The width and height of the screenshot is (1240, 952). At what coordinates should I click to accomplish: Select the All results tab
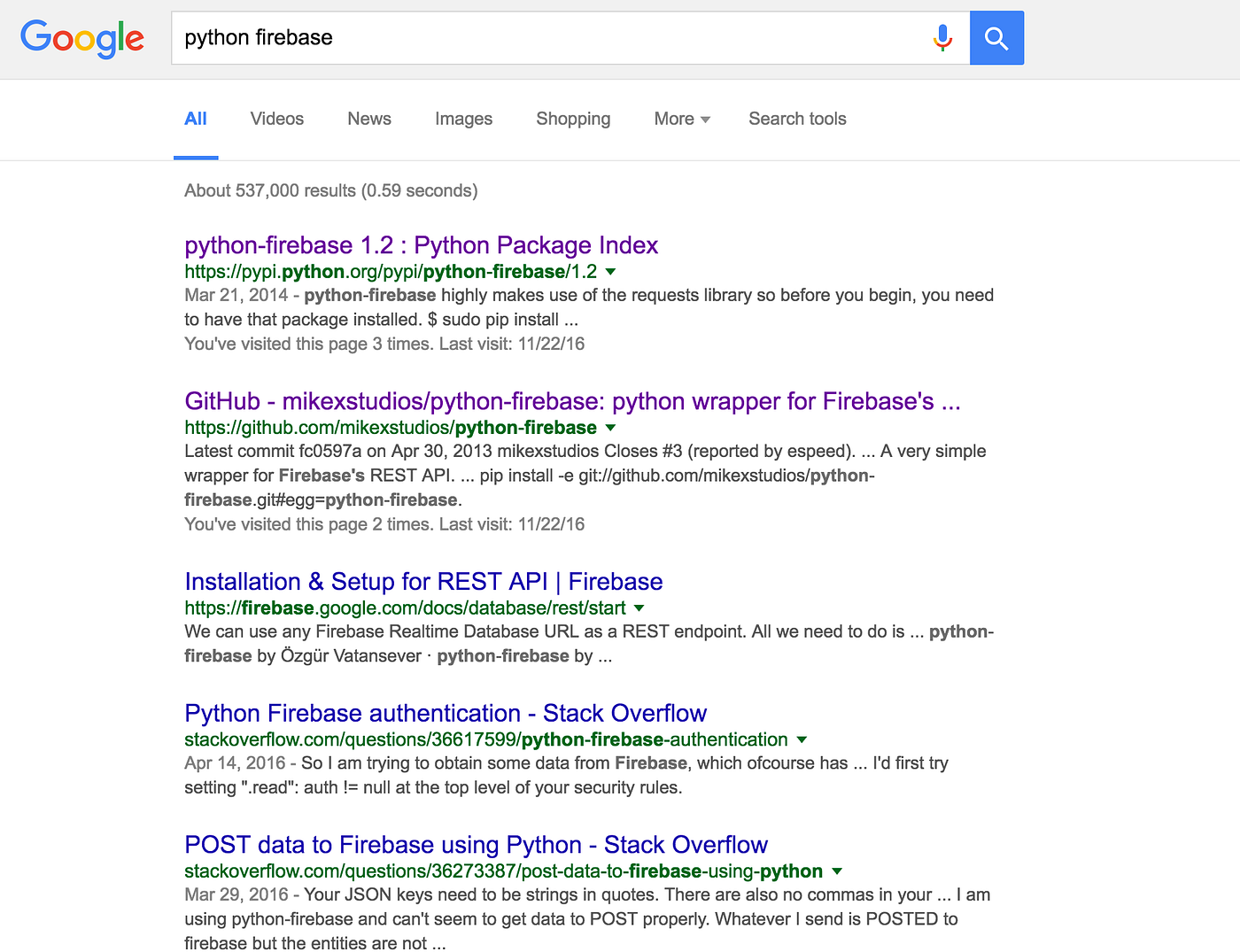[195, 119]
